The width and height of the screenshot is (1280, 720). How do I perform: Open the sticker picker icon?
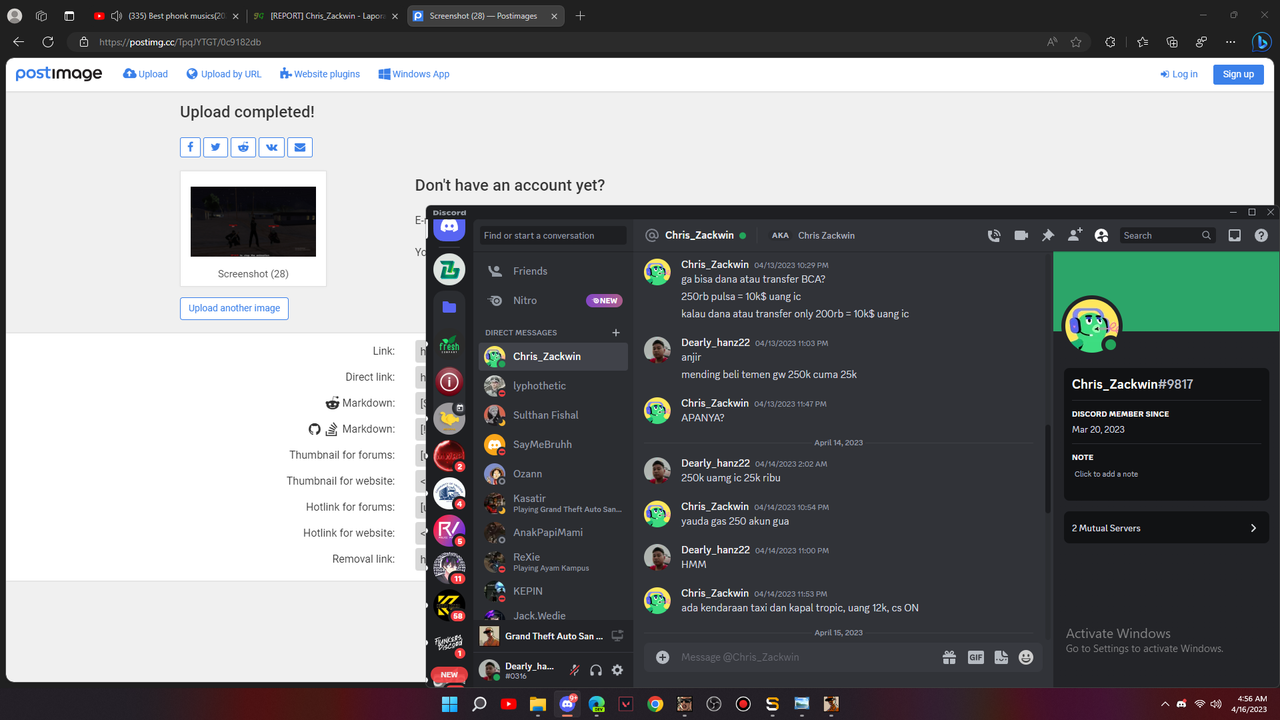coord(1001,657)
